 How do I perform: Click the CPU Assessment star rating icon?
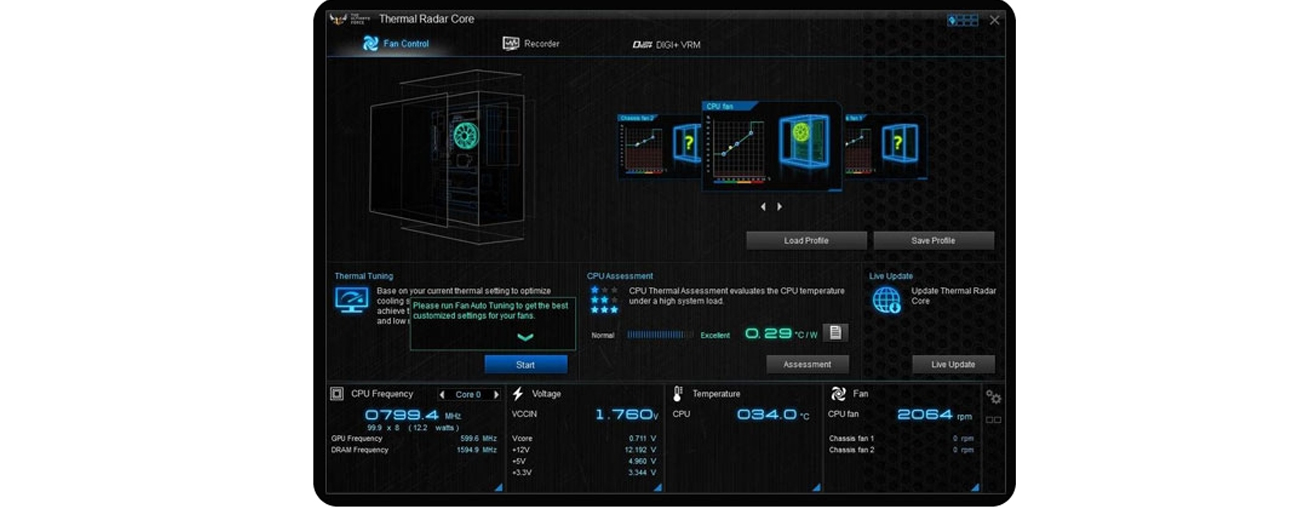coord(603,300)
